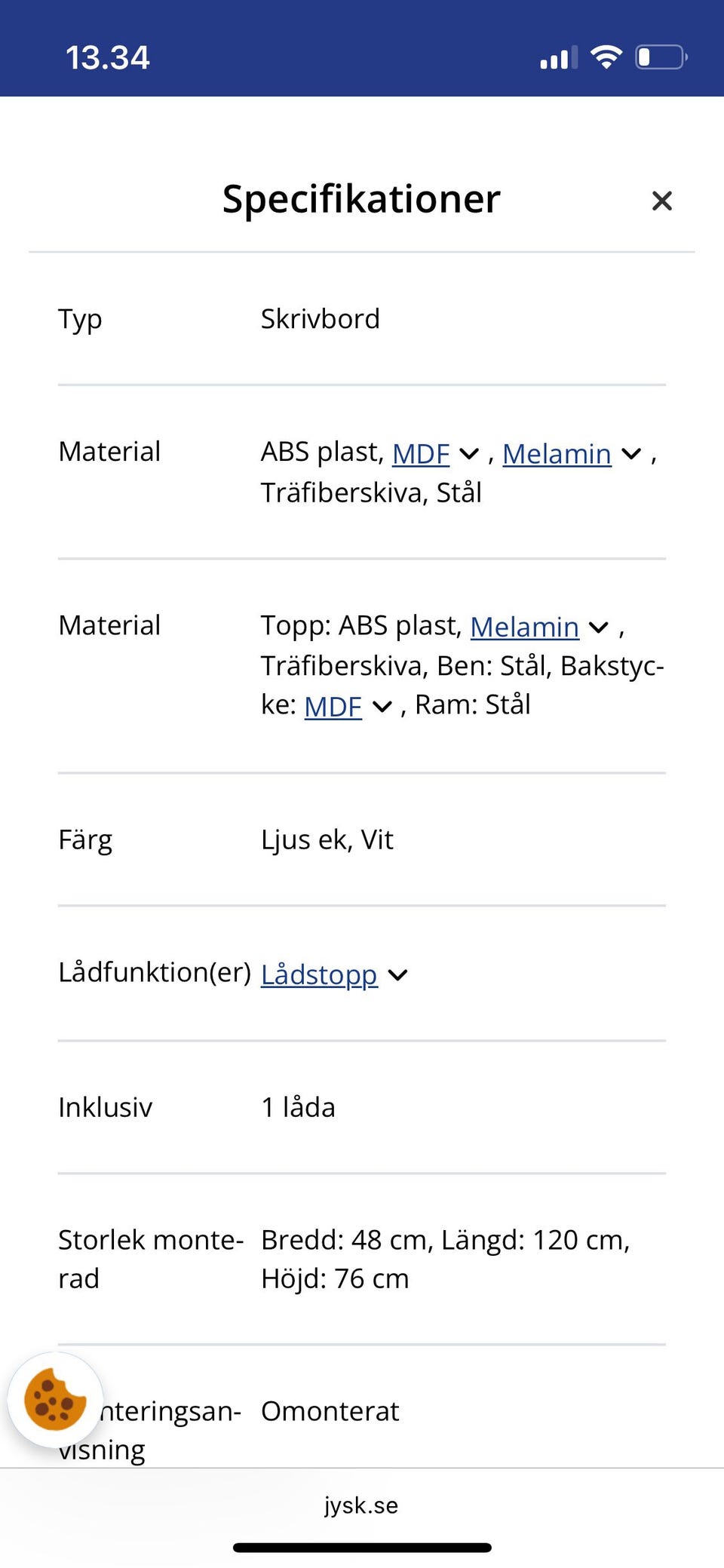
Task: Open MDF link in first Material row
Action: 421,453
